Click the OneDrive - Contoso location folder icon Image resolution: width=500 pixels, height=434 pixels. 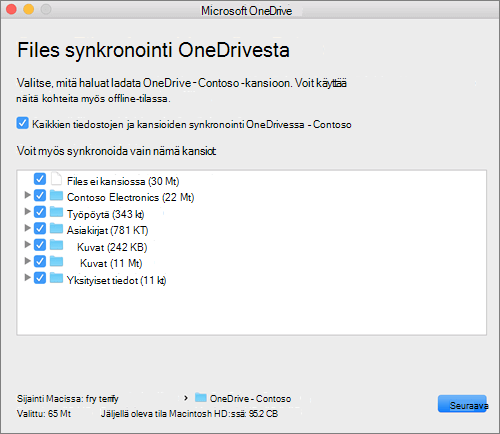coord(201,397)
